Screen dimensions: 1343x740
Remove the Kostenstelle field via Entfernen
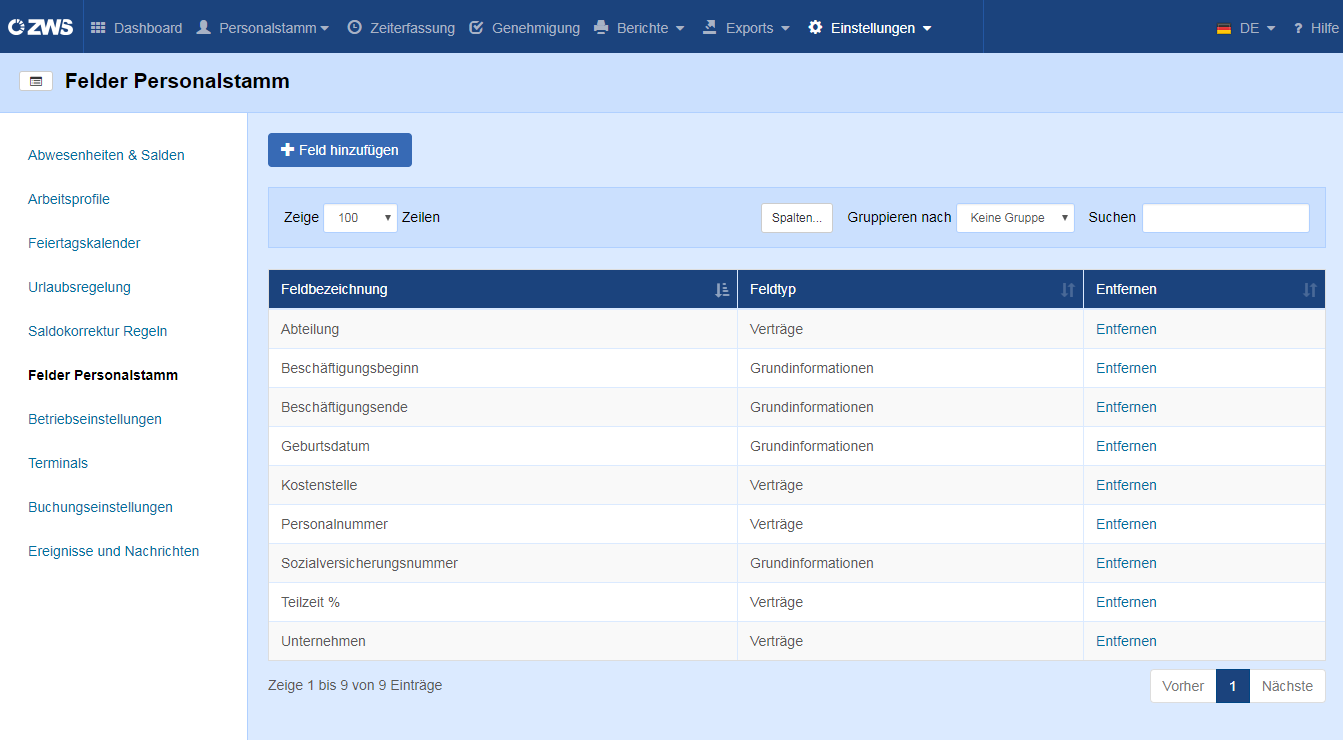(x=1126, y=485)
